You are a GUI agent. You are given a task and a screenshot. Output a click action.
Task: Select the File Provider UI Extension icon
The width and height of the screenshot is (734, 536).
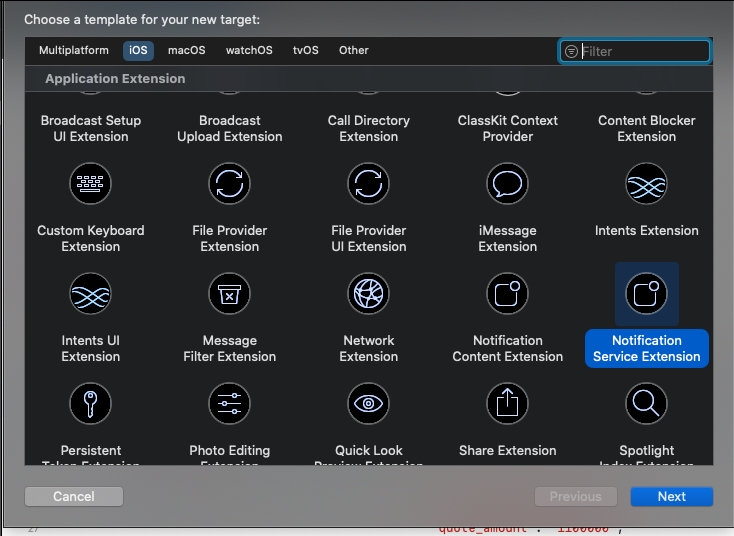368,184
